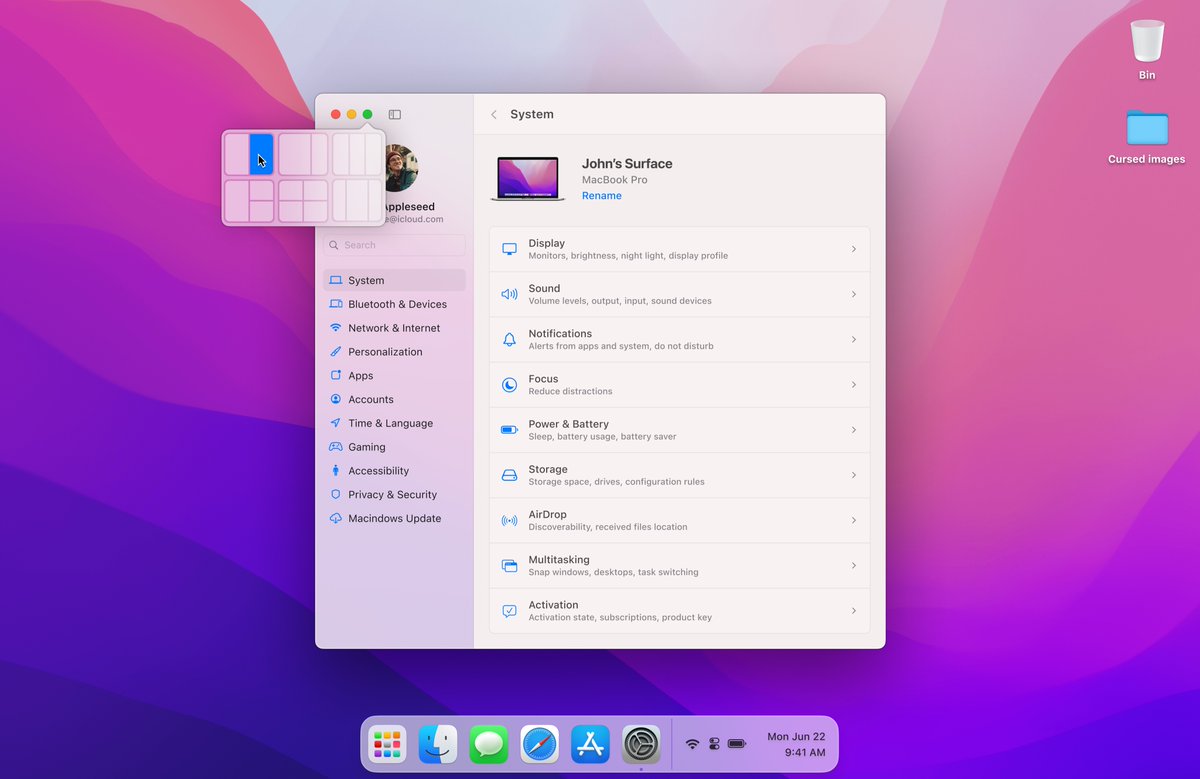This screenshot has width=1200, height=779.
Task: Click the Power & Battery icon
Action: (509, 430)
